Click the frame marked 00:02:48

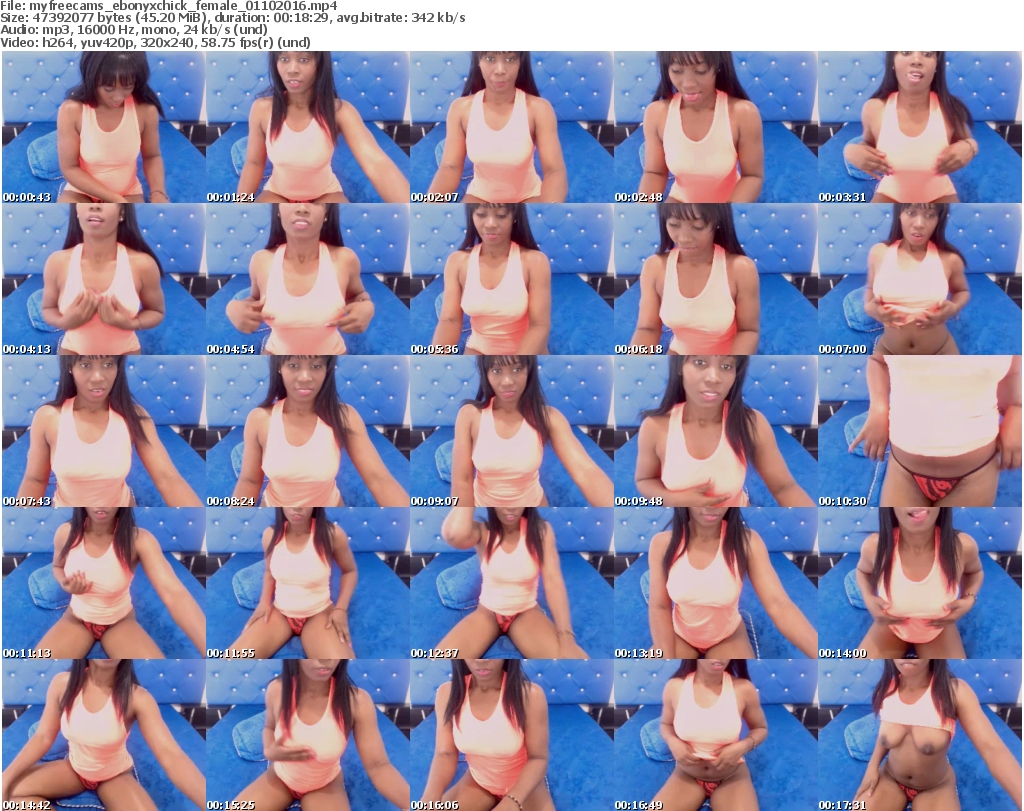point(715,127)
